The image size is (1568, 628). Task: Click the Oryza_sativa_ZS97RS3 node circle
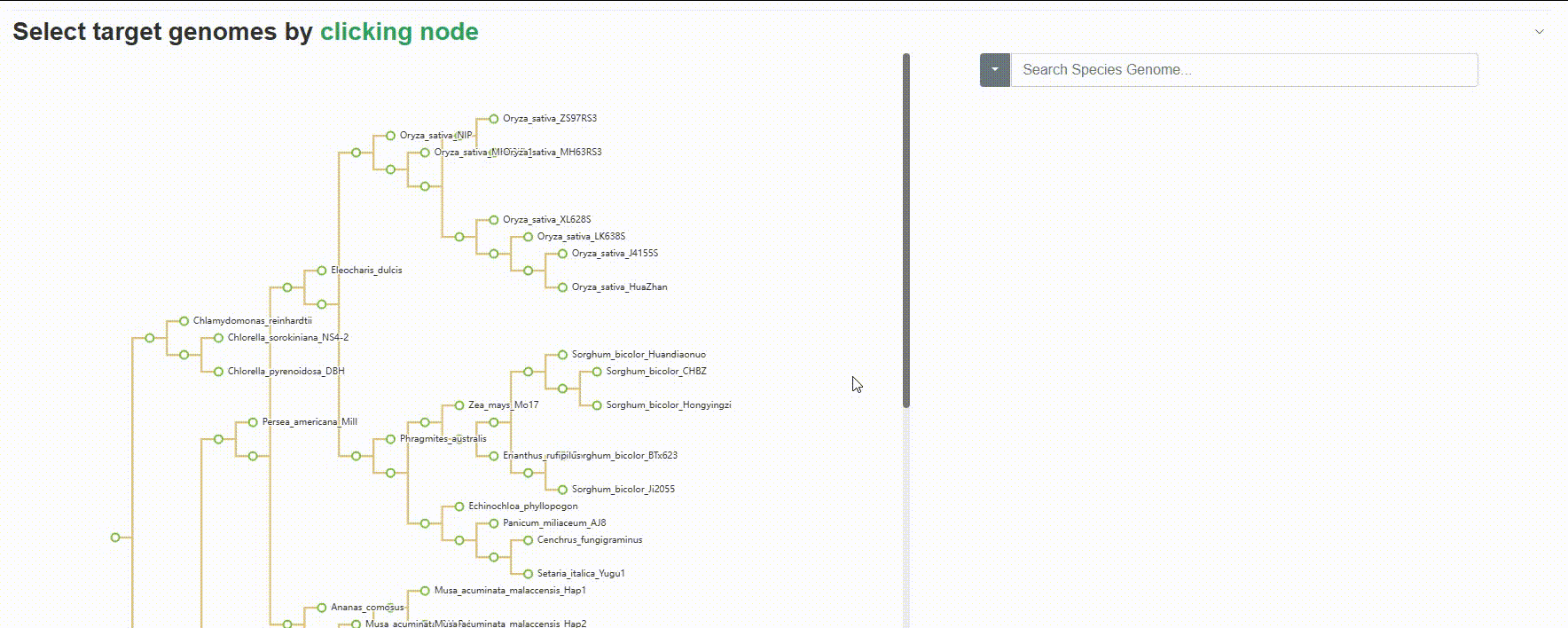(x=494, y=119)
